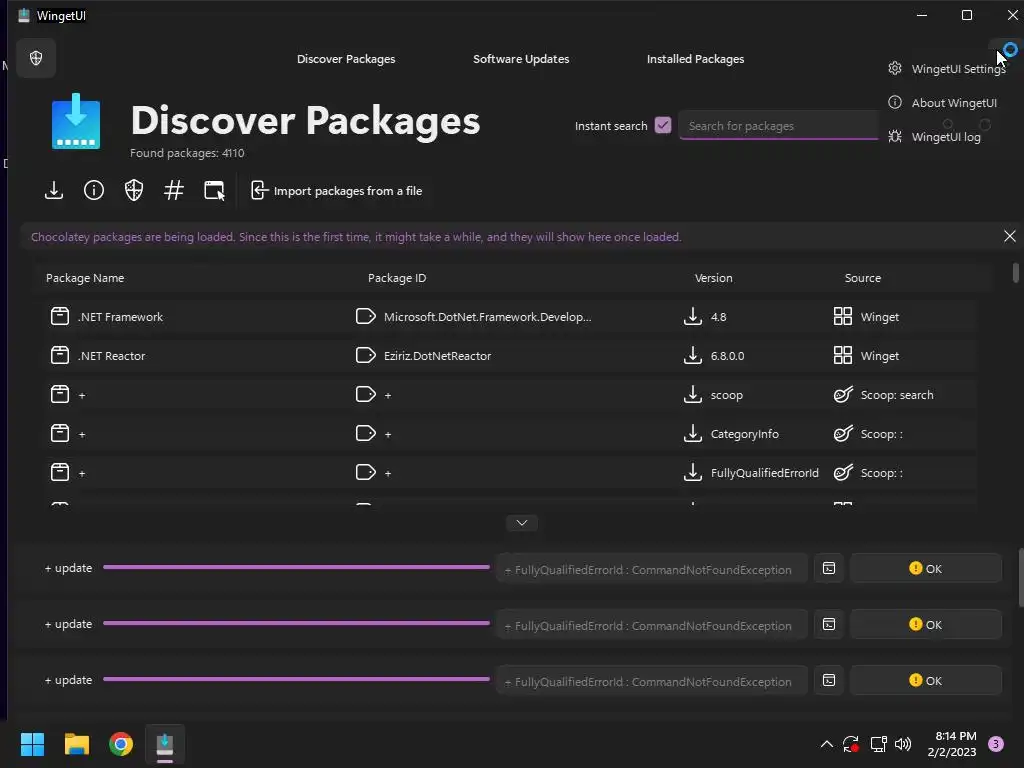Show package info with the circled i icon
The width and height of the screenshot is (1024, 768).
(93, 190)
